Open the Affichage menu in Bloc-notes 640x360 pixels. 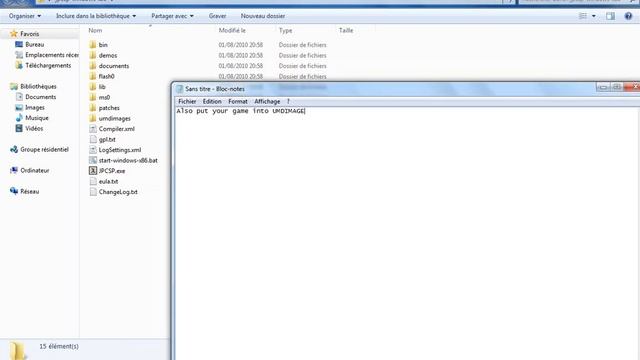[x=267, y=101]
